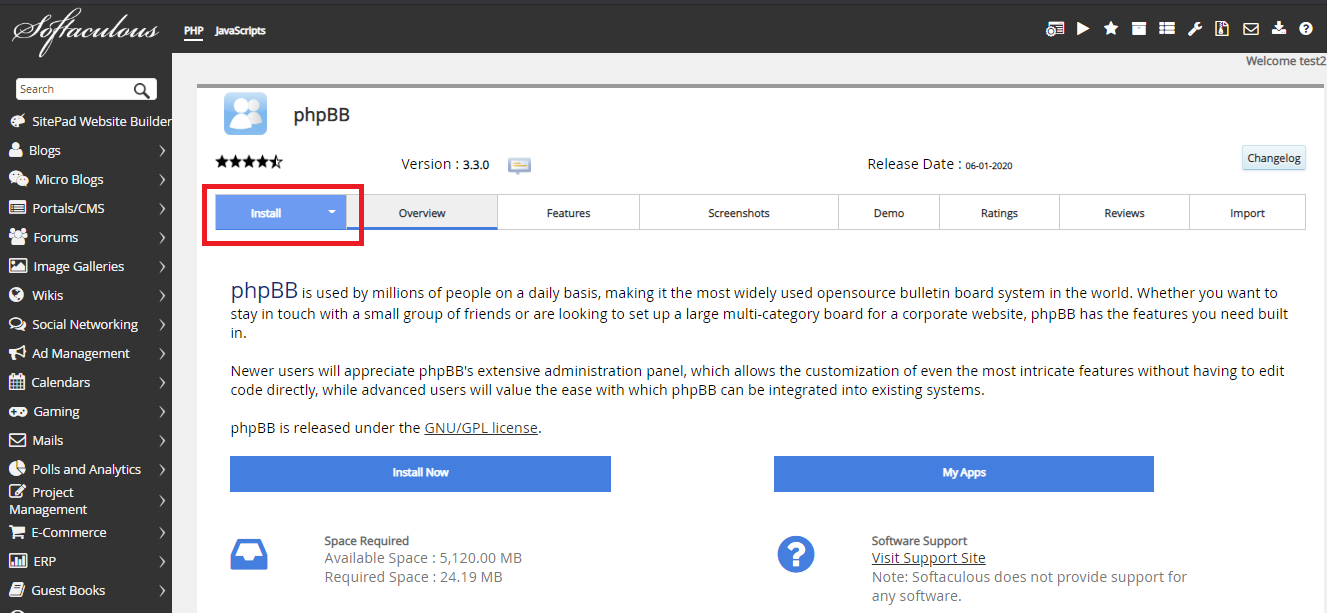Screen dimensions: 1327x613
Task: Click the Required Space 24.19 MB text
Action: (413, 577)
